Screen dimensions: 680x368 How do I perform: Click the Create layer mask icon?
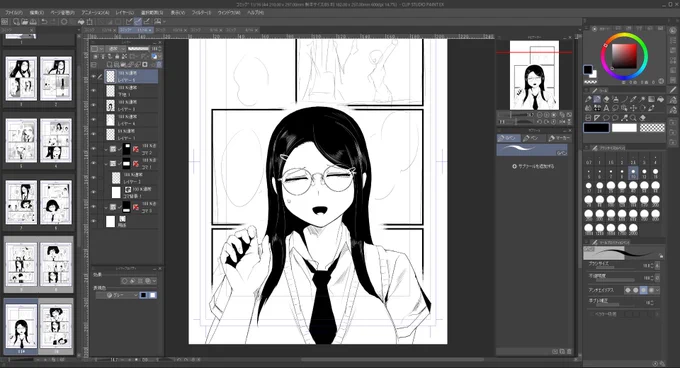click(x=145, y=65)
